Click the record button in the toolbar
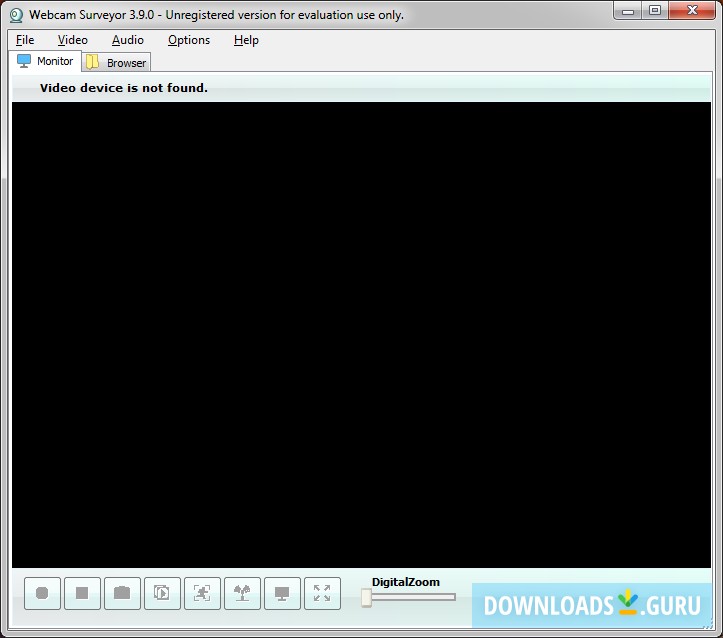 [x=42, y=593]
